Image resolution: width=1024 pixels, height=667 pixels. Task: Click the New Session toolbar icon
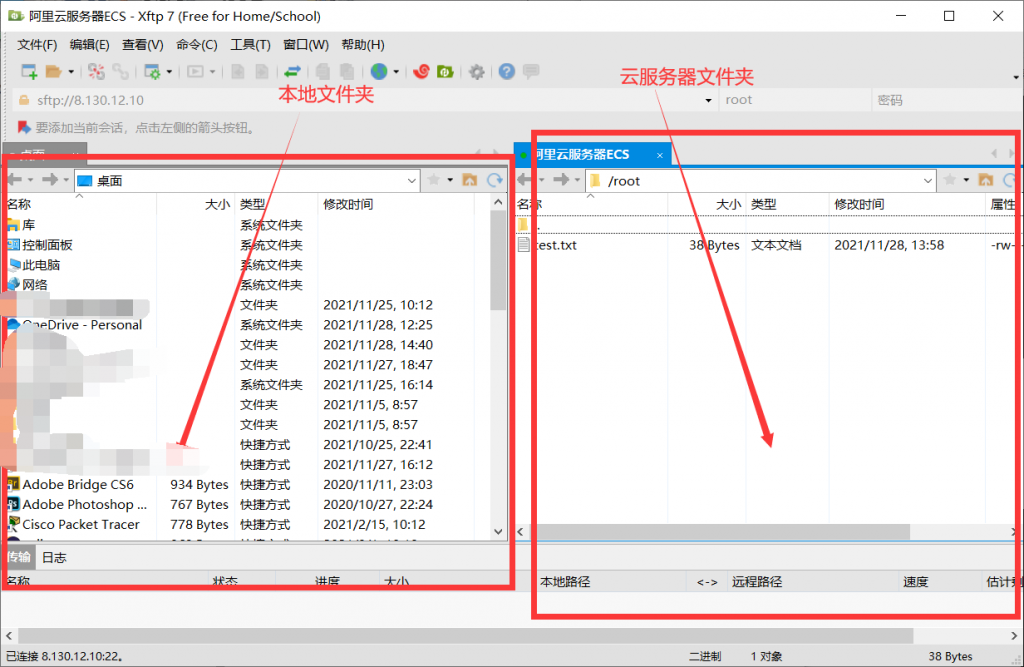[x=29, y=71]
